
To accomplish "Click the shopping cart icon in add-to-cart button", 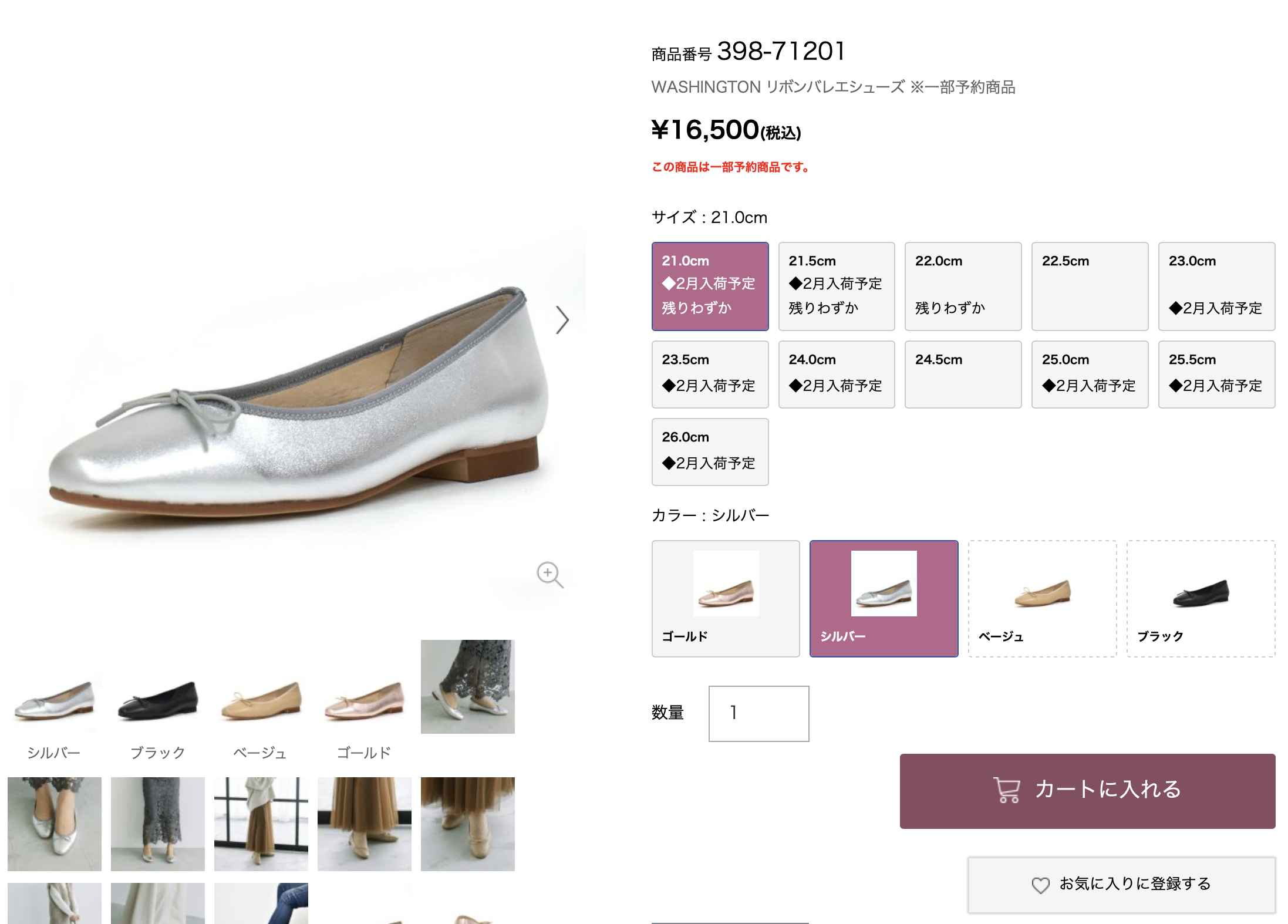I will [x=1006, y=790].
